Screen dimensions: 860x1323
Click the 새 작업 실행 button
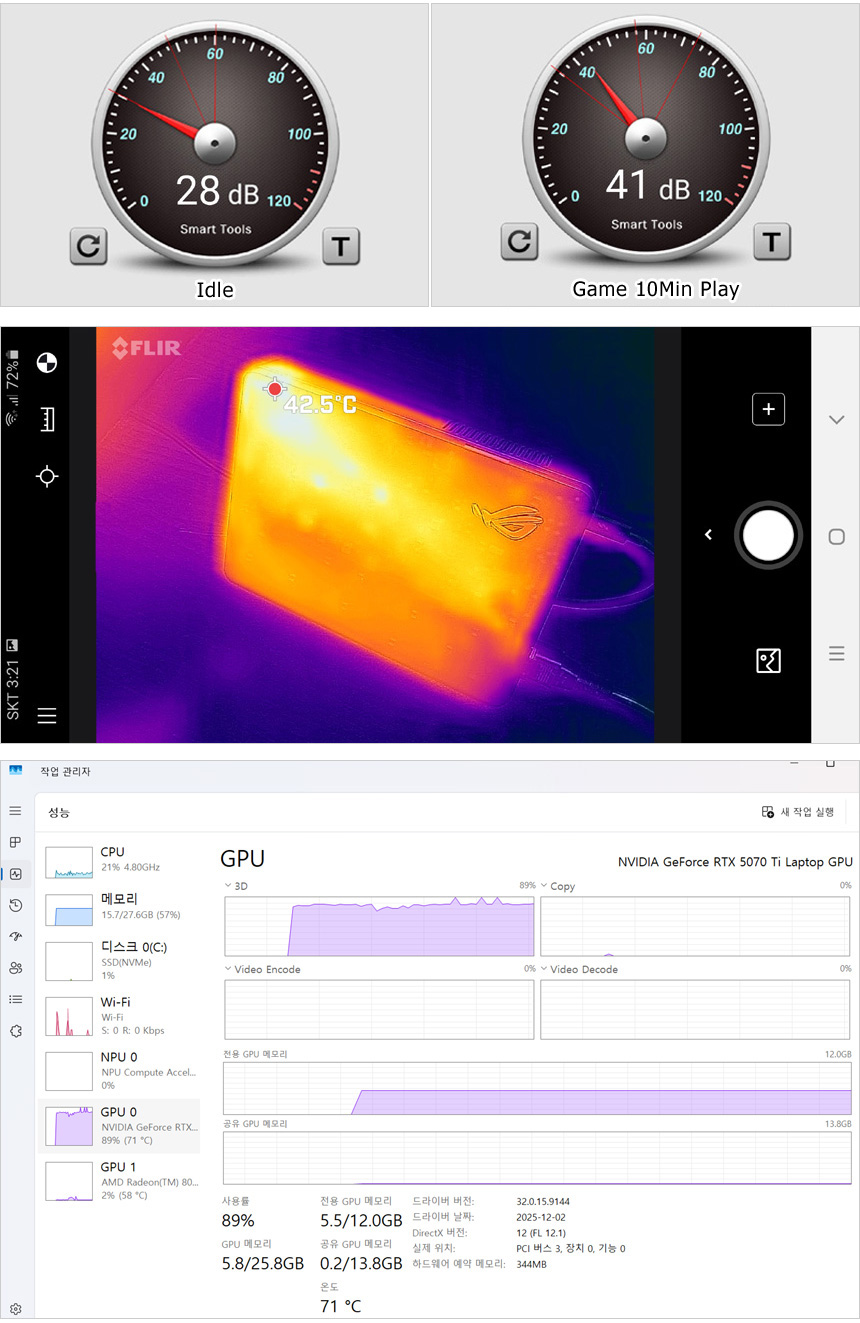(798, 812)
